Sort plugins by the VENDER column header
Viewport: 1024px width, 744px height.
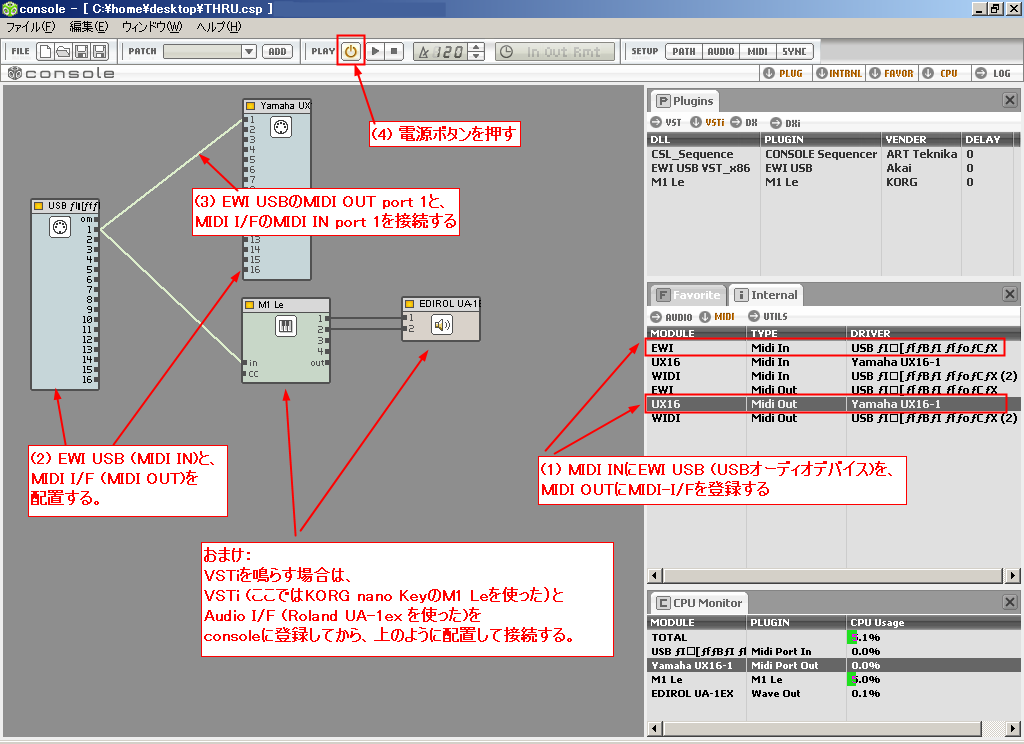(921, 139)
